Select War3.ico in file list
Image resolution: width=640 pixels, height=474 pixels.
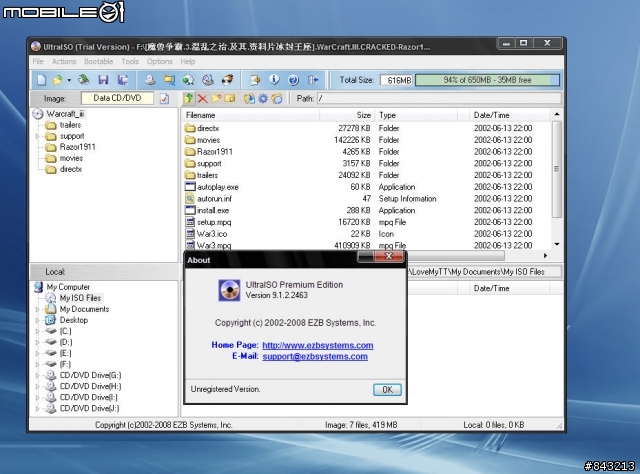[x=212, y=234]
